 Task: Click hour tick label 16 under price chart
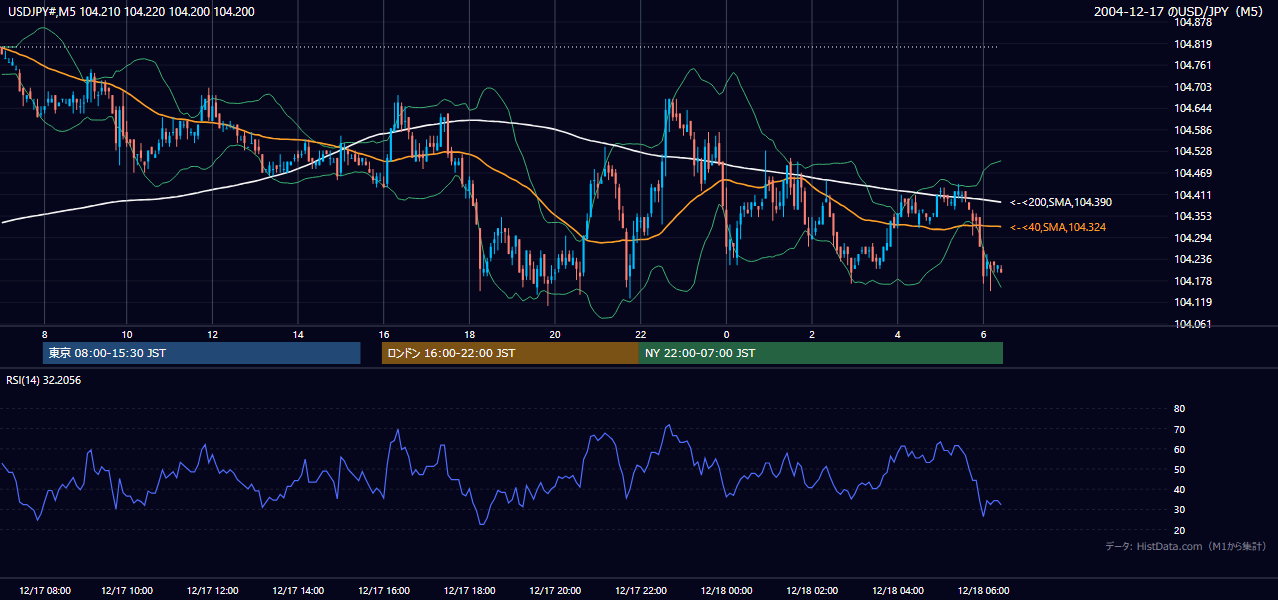[384, 334]
